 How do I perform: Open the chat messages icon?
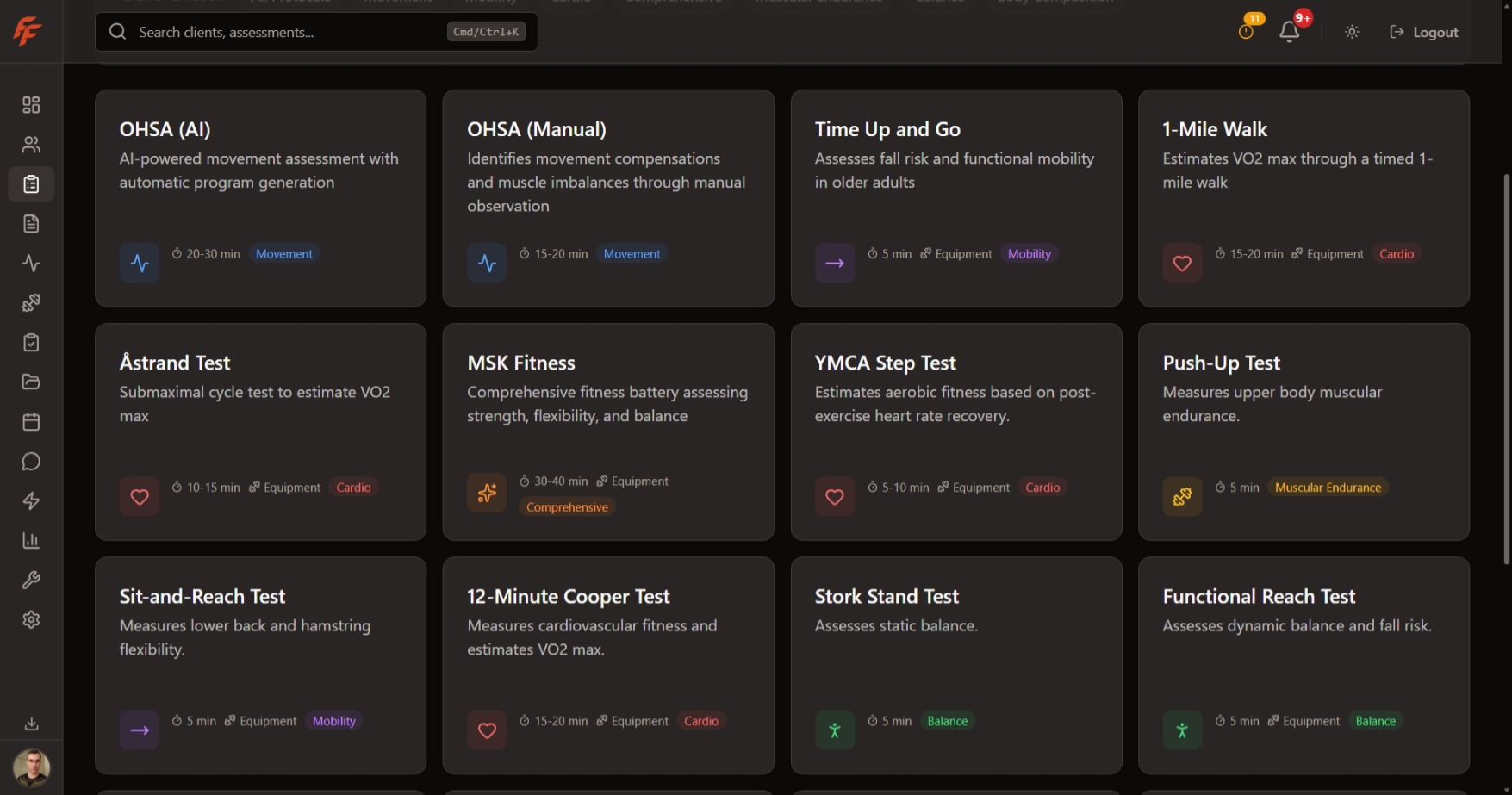(x=31, y=461)
